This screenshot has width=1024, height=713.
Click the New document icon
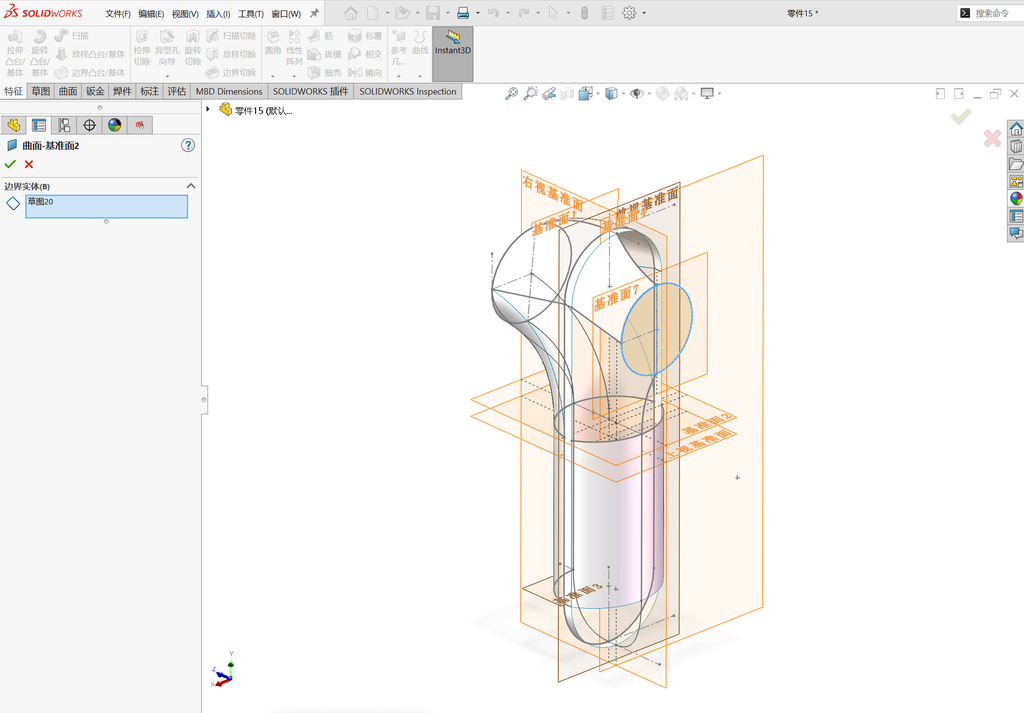click(x=373, y=13)
